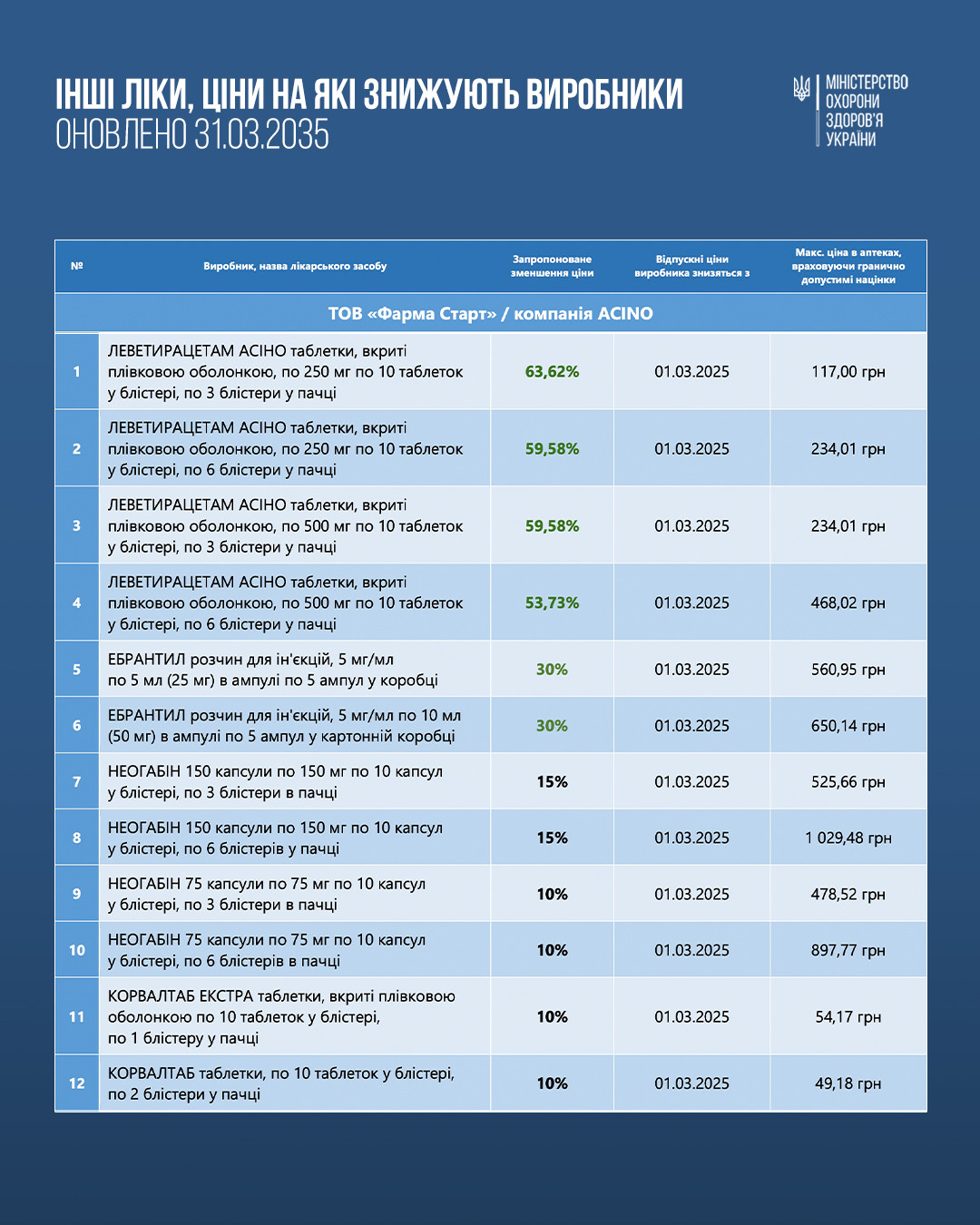Click the title "ІНШІ ЛІКИ, ЦІНИ НА ЯКІ ЗНИЖУЮТЬ ВИРОБНИКИ"
The image size is (980, 1225).
(x=369, y=94)
